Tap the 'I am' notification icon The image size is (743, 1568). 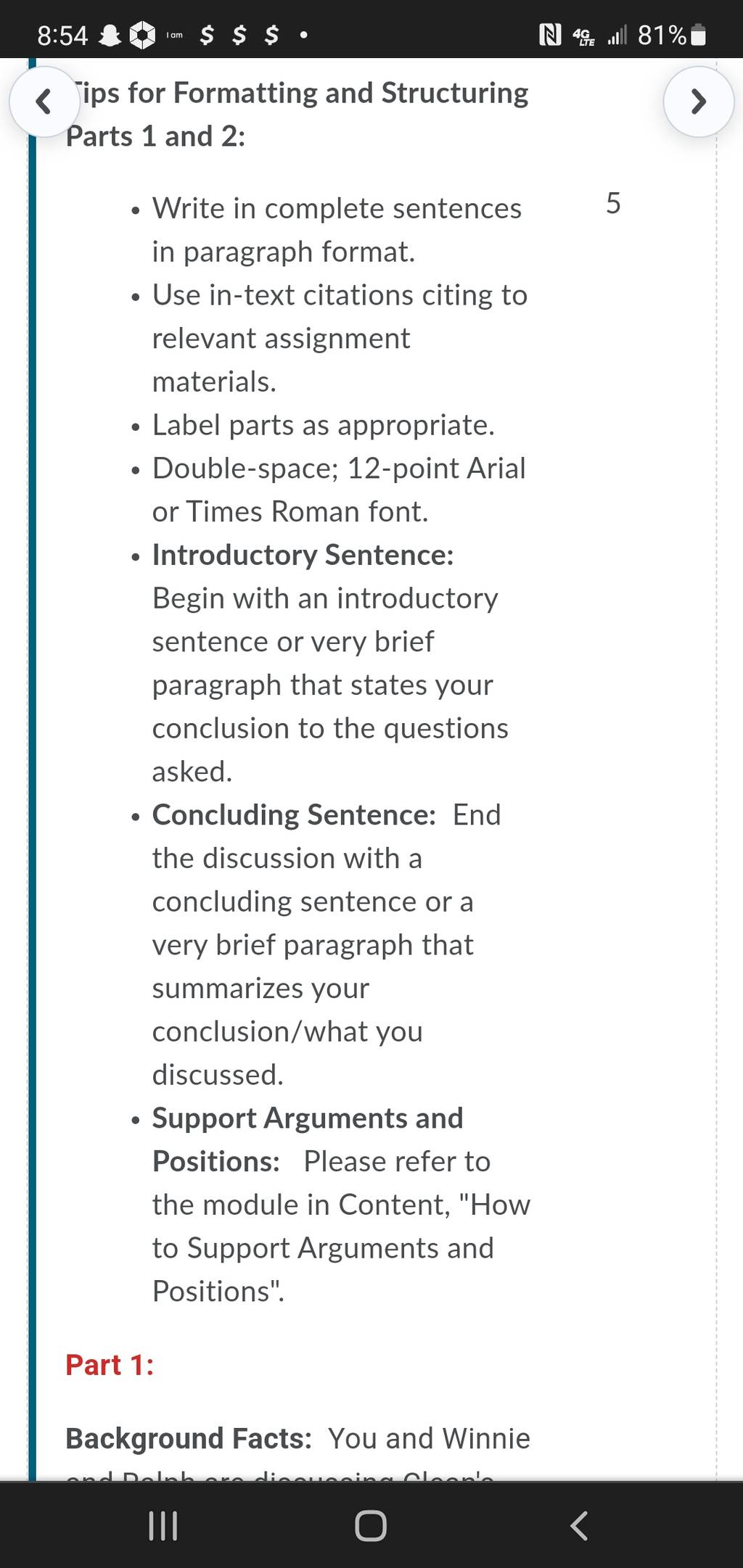(174, 36)
